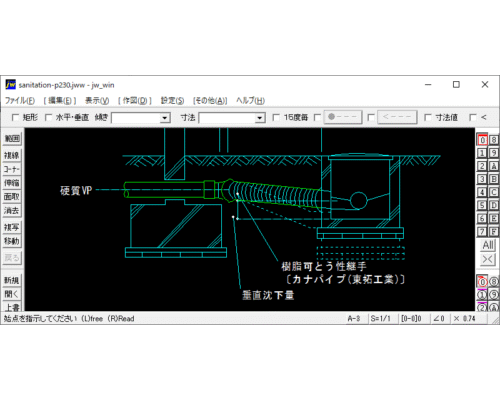Select layer 6 button
Screen dimensions: 500x400
482,218
